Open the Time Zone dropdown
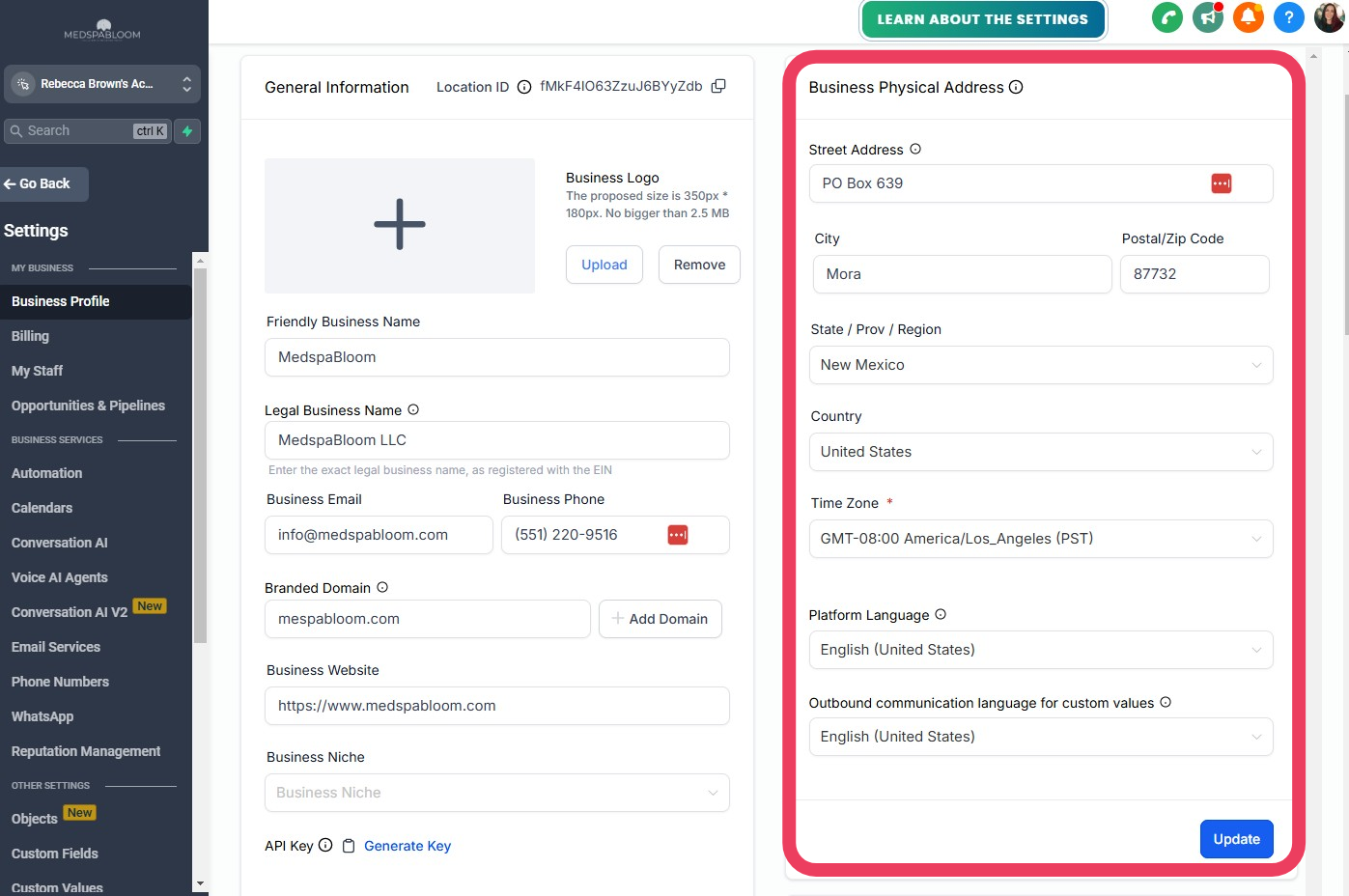The width and height of the screenshot is (1349, 896). pyautogui.click(x=1041, y=539)
